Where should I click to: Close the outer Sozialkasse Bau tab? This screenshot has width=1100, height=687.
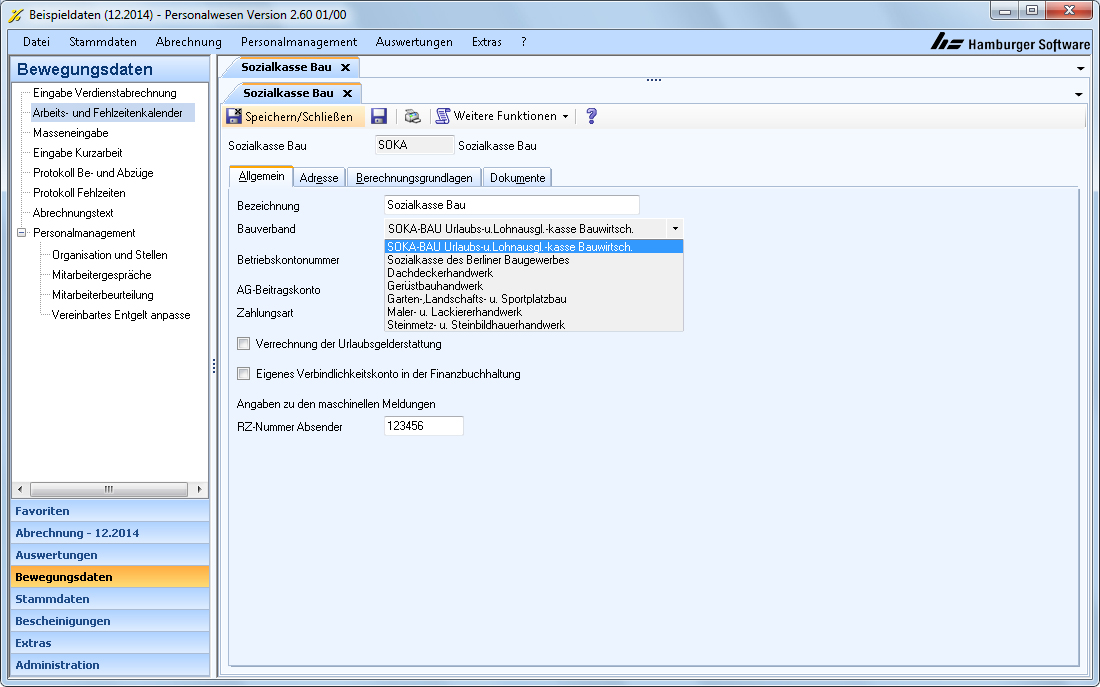pyautogui.click(x=345, y=67)
